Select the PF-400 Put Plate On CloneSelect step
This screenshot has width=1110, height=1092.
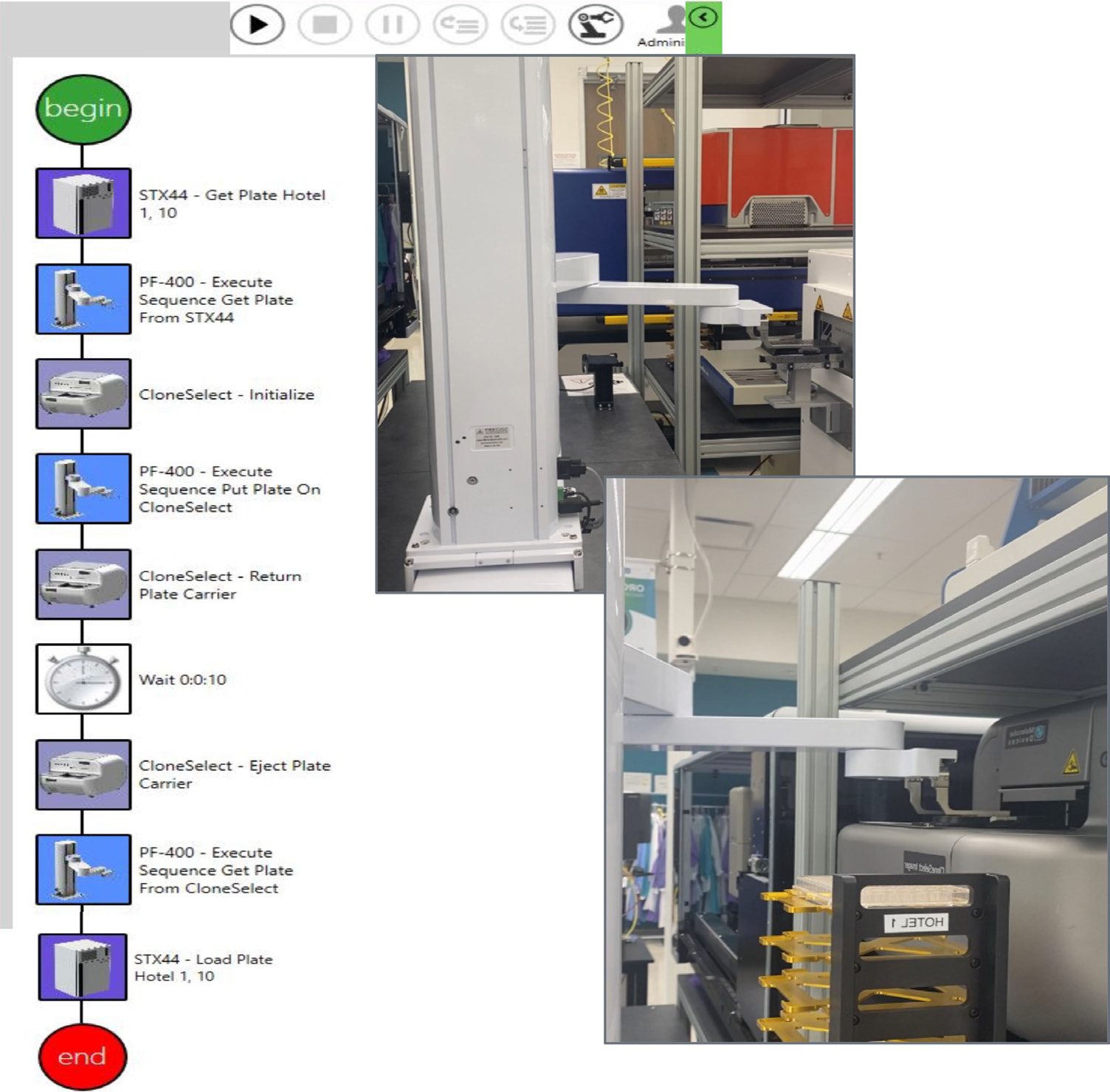pyautogui.click(x=82, y=490)
